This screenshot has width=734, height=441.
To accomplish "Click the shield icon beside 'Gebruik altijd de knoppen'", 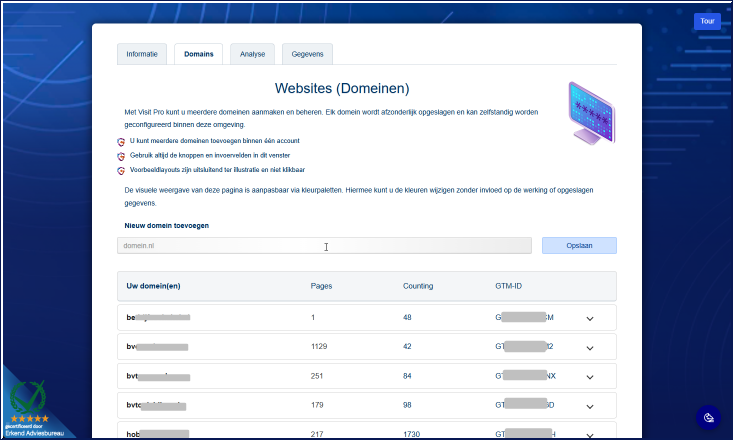I will pos(121,157).
